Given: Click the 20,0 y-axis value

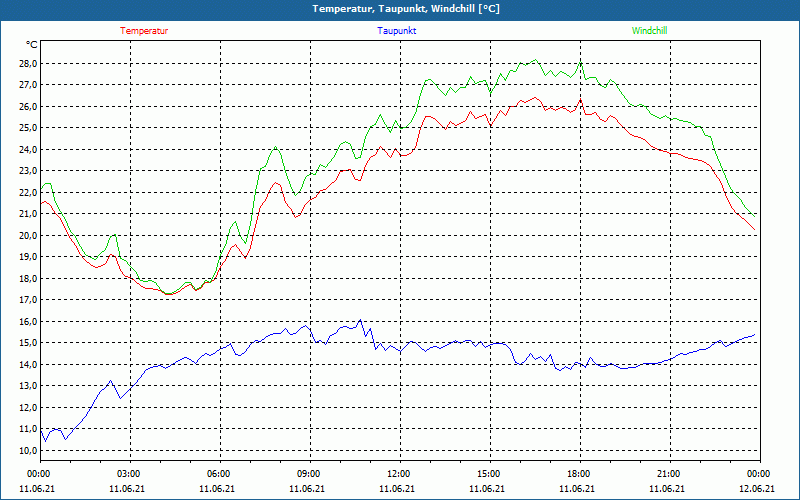Looking at the screenshot, I should point(29,235).
